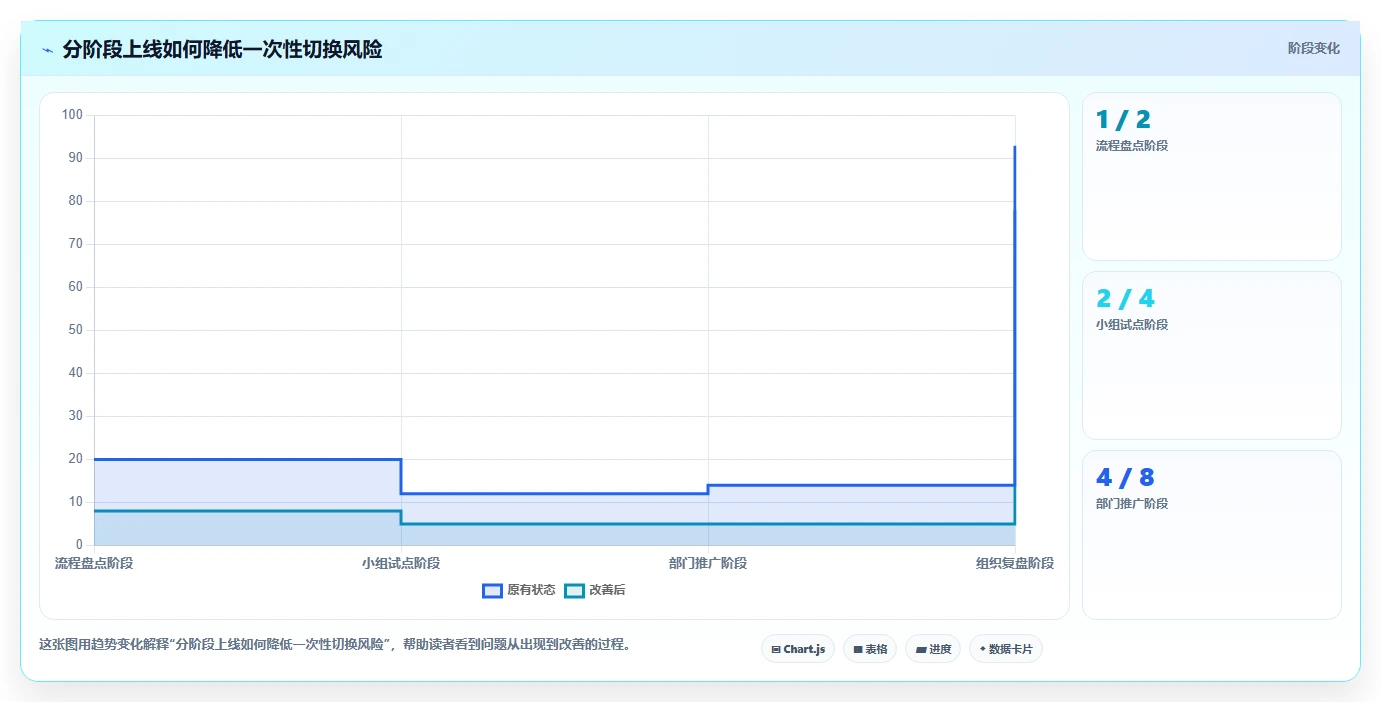Click the Chart.js tag chip

[x=798, y=649]
